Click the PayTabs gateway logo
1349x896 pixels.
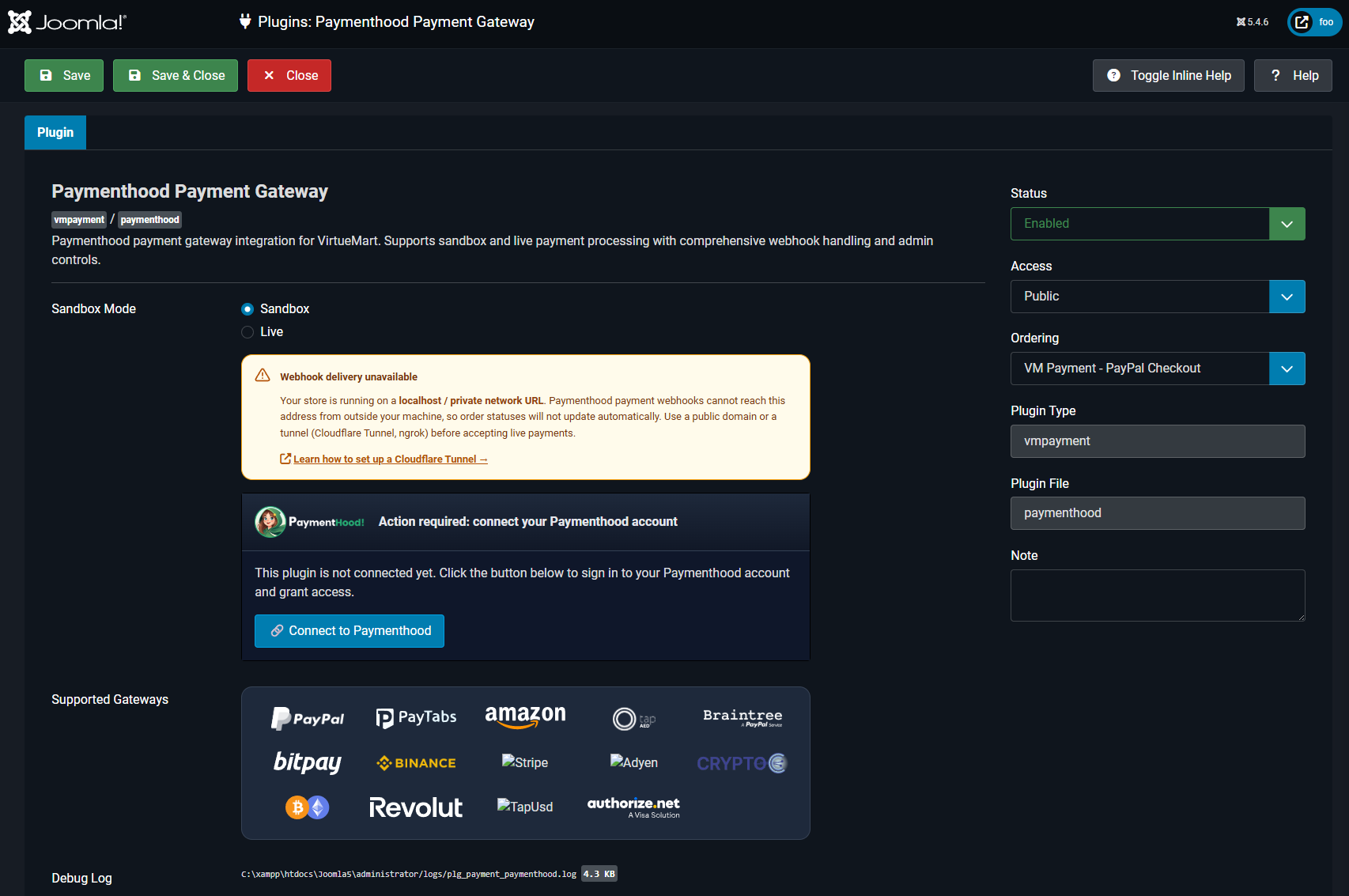[x=417, y=717]
